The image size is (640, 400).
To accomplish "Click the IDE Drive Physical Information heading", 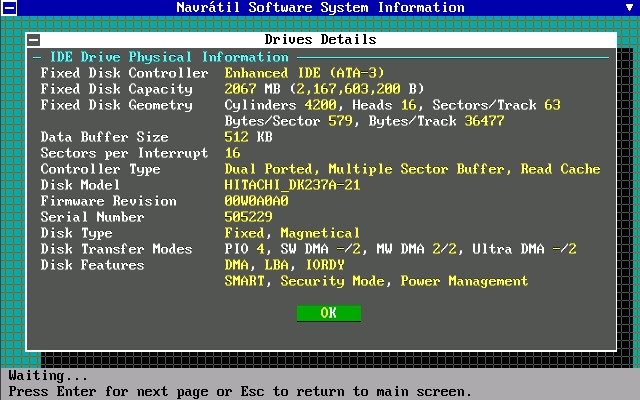I will click(x=169, y=57).
